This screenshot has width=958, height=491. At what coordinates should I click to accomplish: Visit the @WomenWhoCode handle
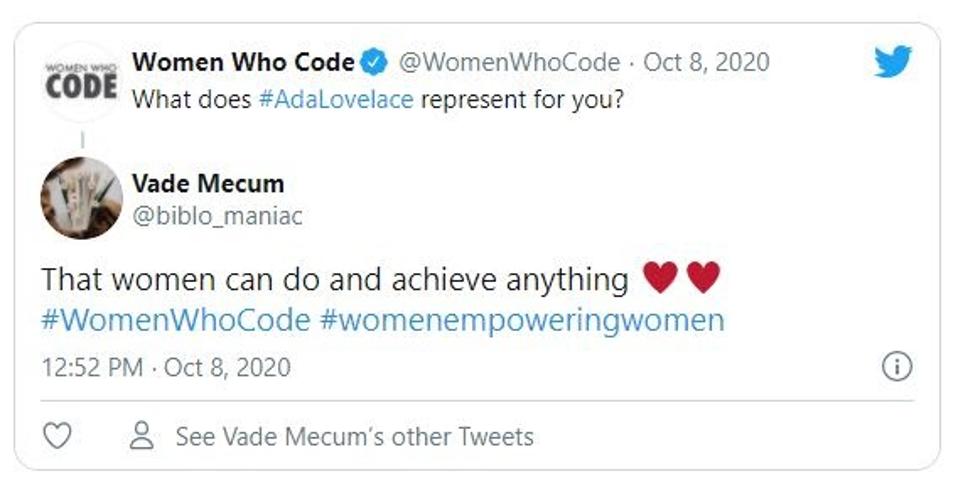tap(509, 62)
